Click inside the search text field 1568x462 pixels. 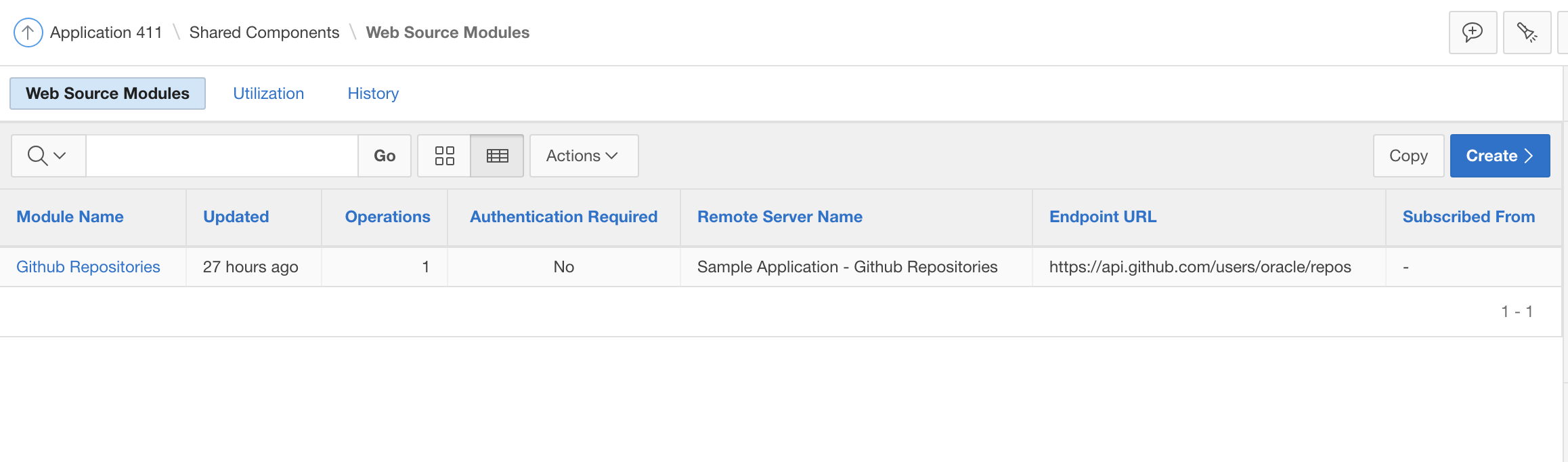click(x=221, y=156)
